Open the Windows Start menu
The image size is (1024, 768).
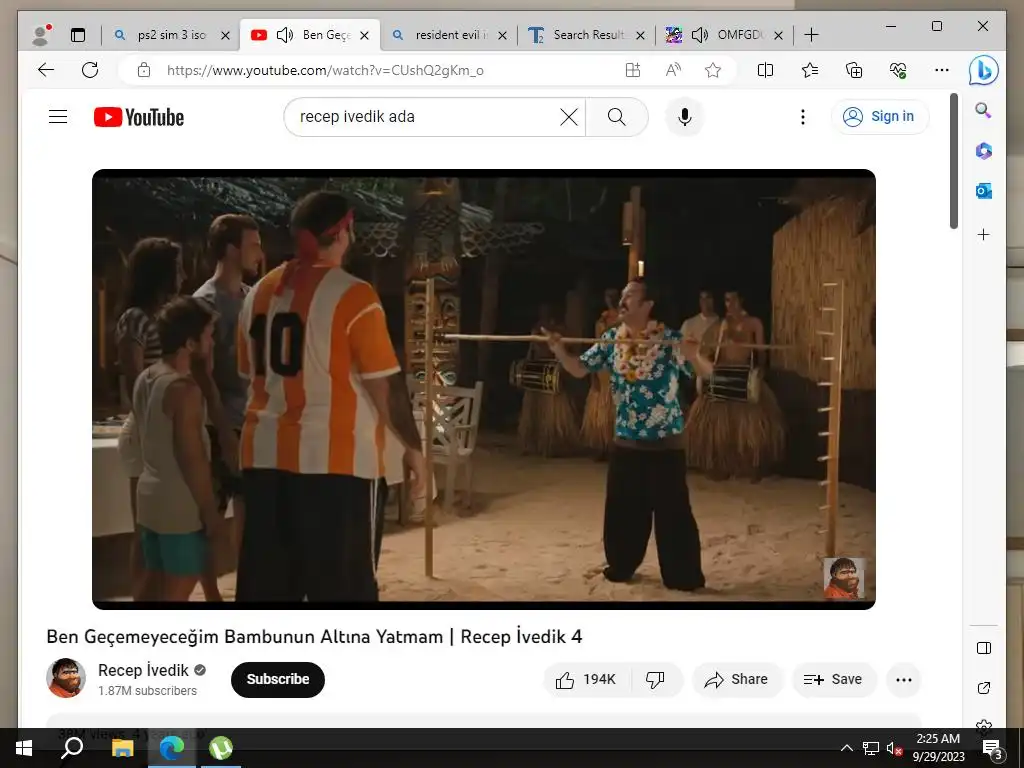[x=24, y=748]
